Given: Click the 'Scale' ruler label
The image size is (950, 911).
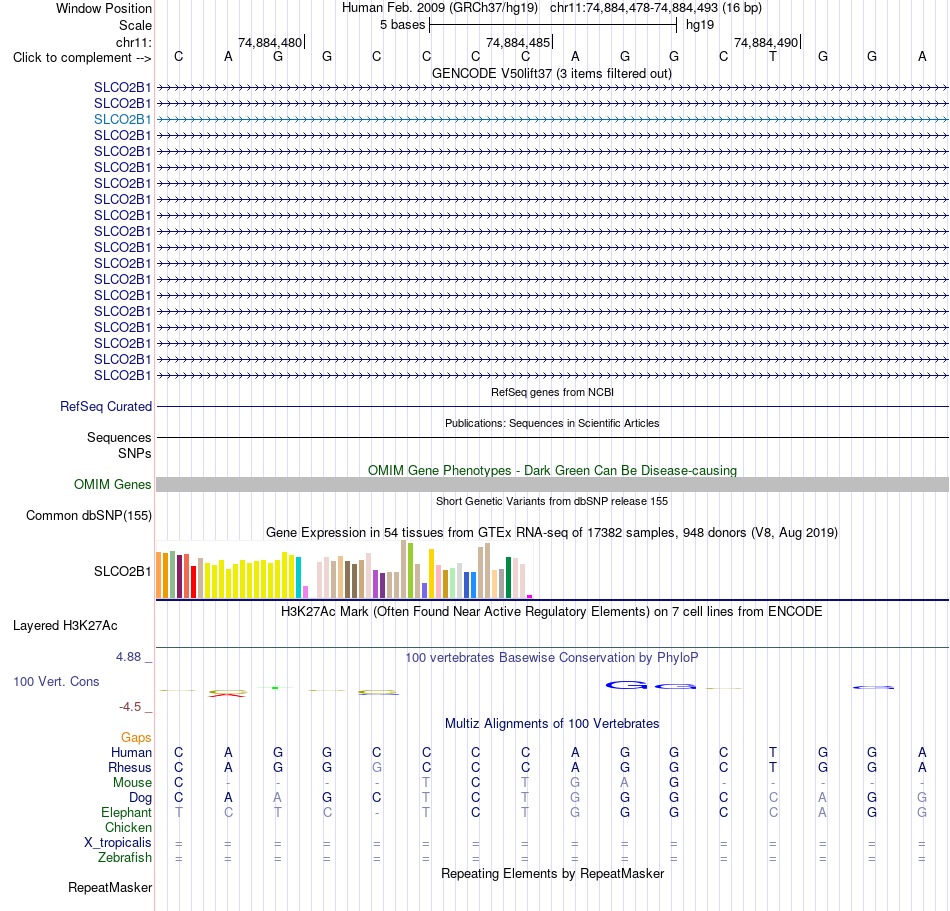Looking at the screenshot, I should pos(135,25).
